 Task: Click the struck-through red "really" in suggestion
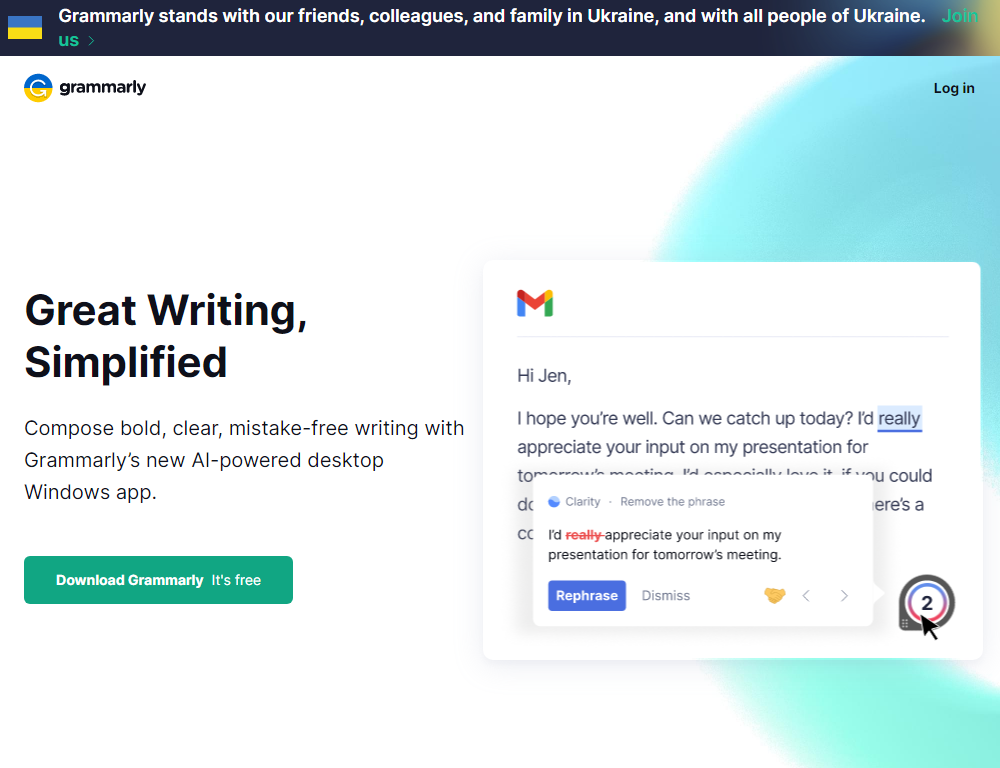click(584, 535)
